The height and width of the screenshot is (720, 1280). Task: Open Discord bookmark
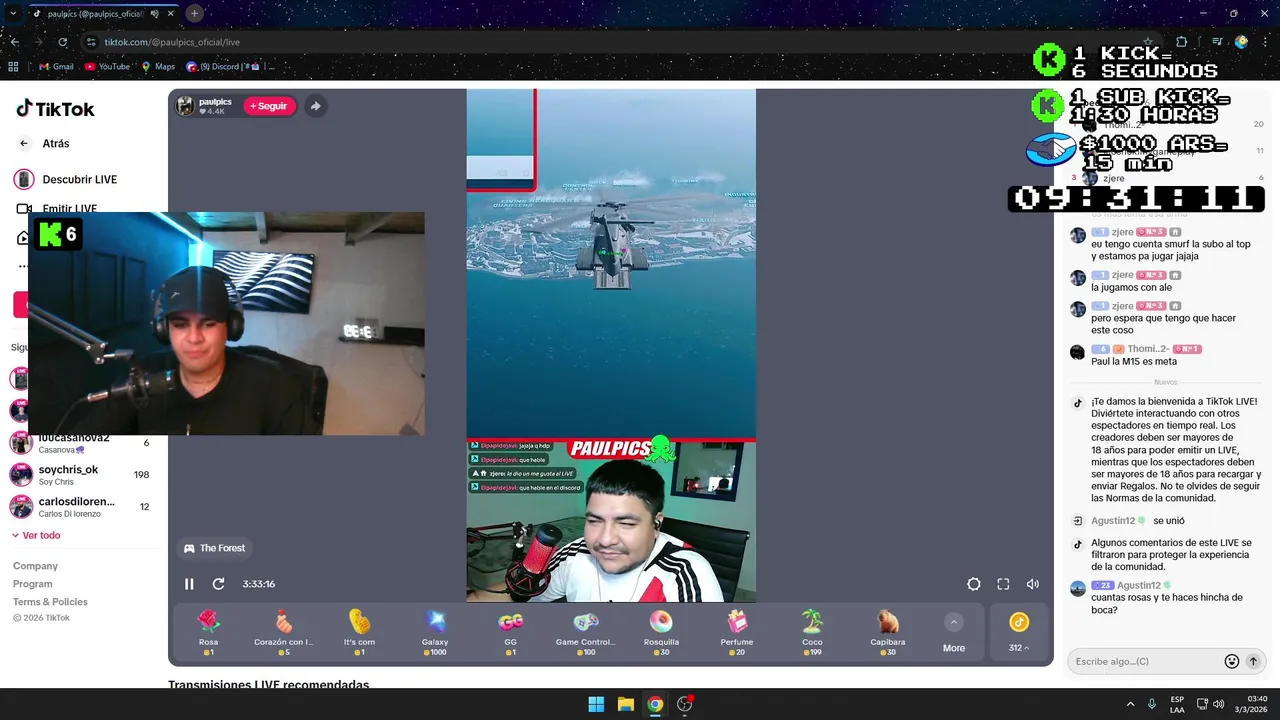[223, 67]
